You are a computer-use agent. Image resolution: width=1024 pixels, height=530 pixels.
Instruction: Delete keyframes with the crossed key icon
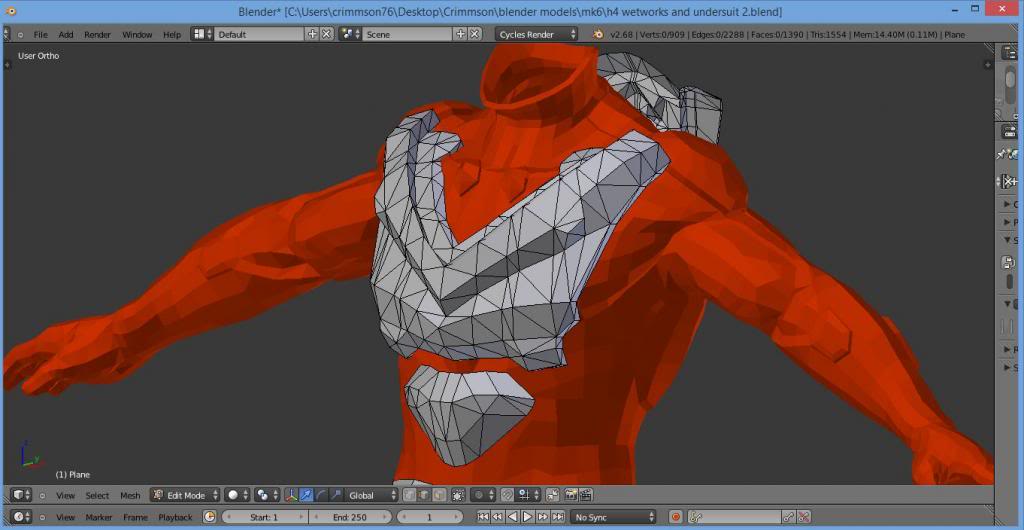point(804,517)
